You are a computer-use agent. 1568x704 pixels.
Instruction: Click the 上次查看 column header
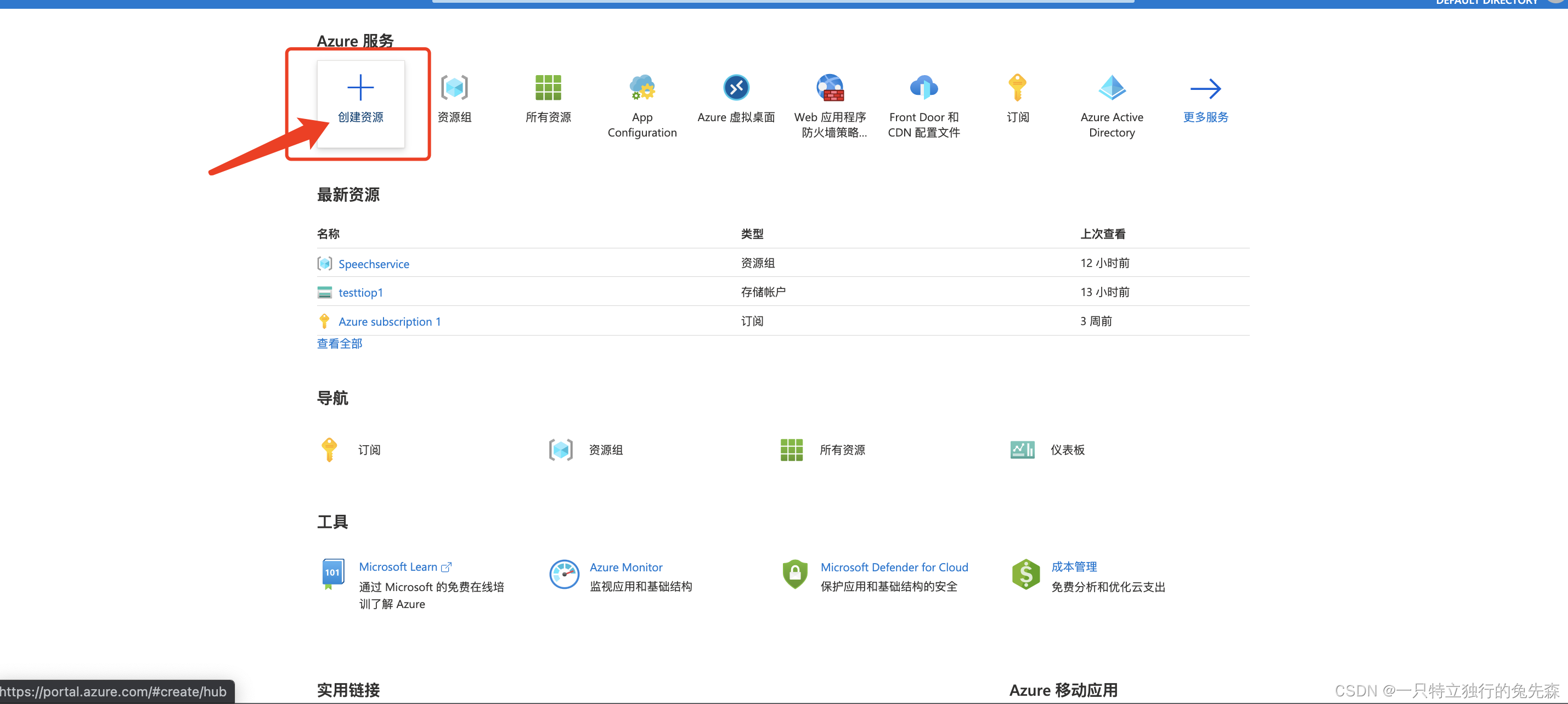(1103, 234)
